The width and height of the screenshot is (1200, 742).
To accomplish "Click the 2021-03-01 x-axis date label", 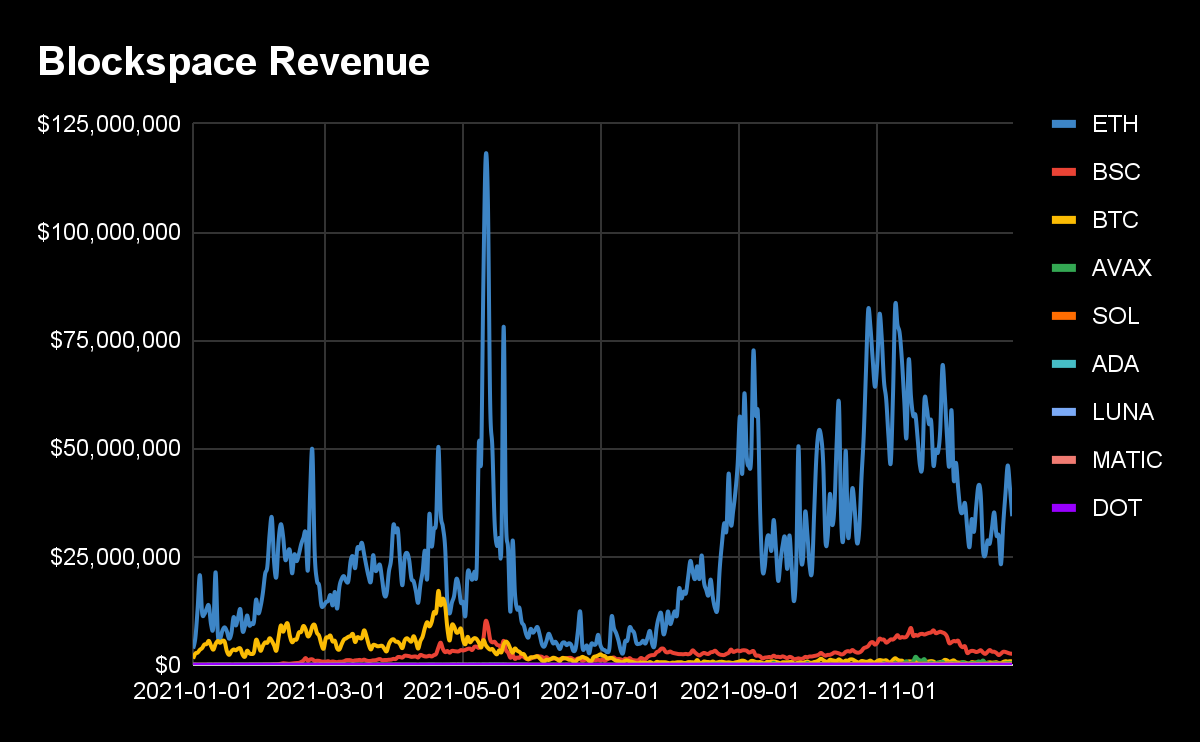I will (326, 691).
